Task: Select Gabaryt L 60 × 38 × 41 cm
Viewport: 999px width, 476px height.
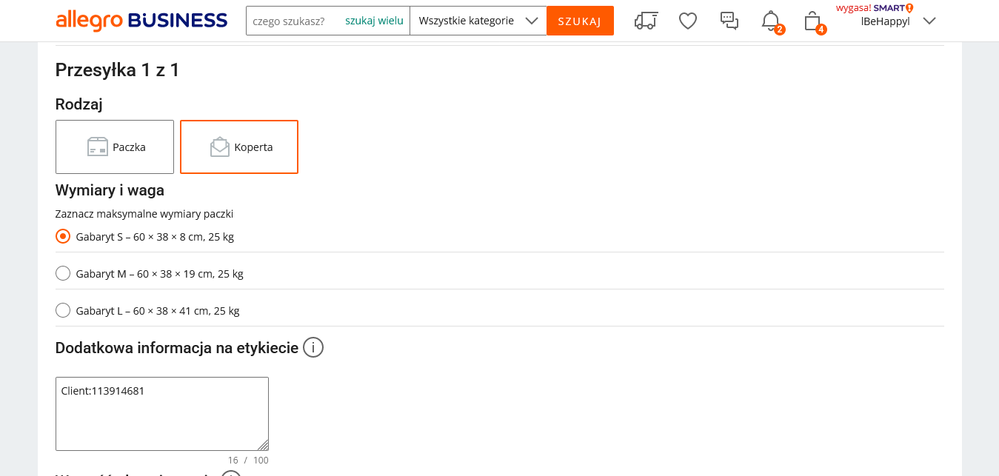Action: pos(63,311)
